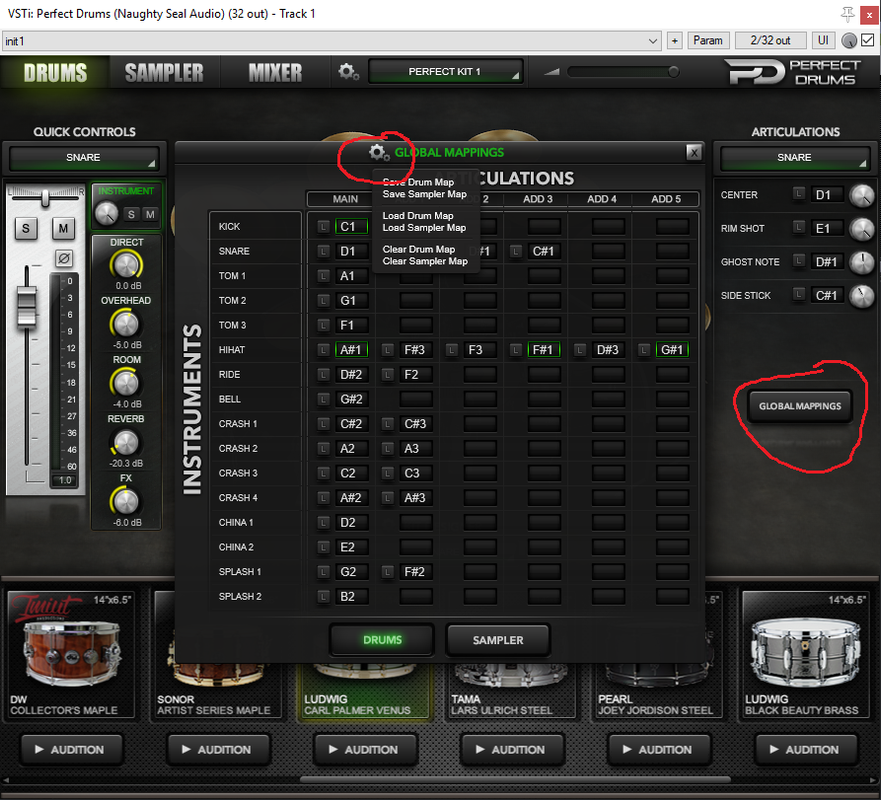Click the round knob next to UI button
The image size is (881, 800).
tap(849, 40)
